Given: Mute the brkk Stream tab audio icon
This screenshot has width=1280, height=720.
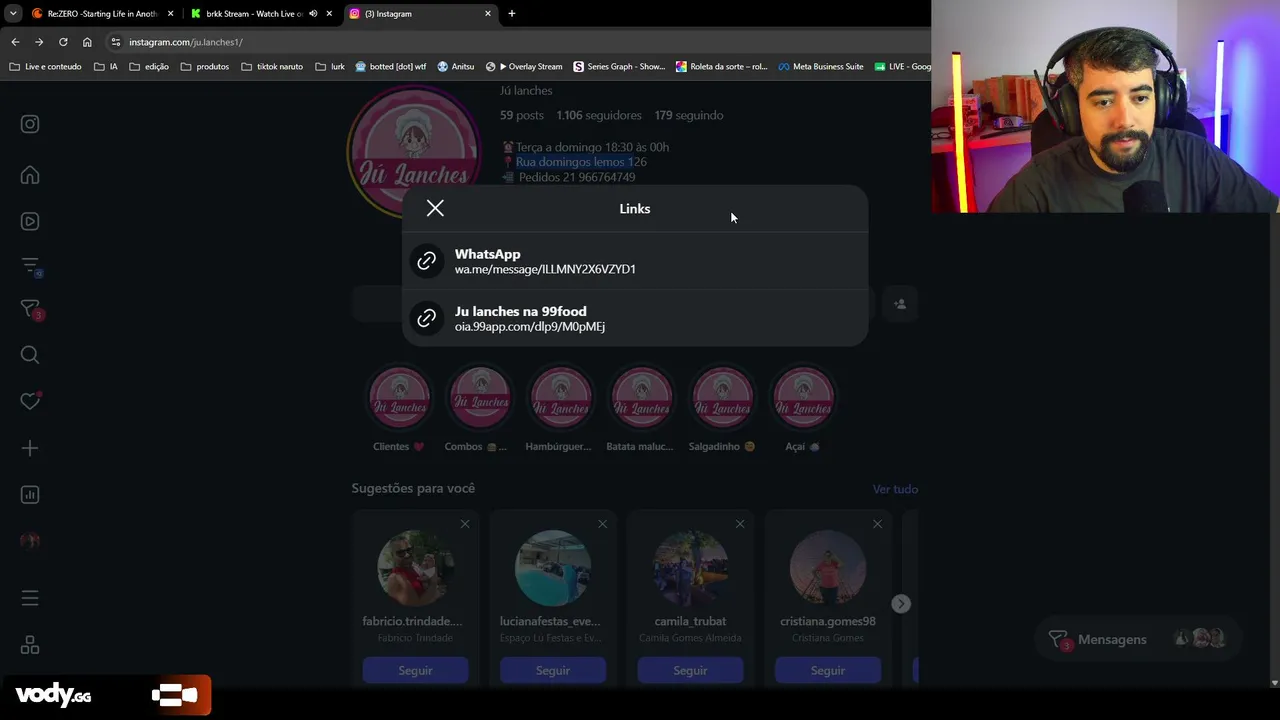Looking at the screenshot, I should click(x=313, y=14).
